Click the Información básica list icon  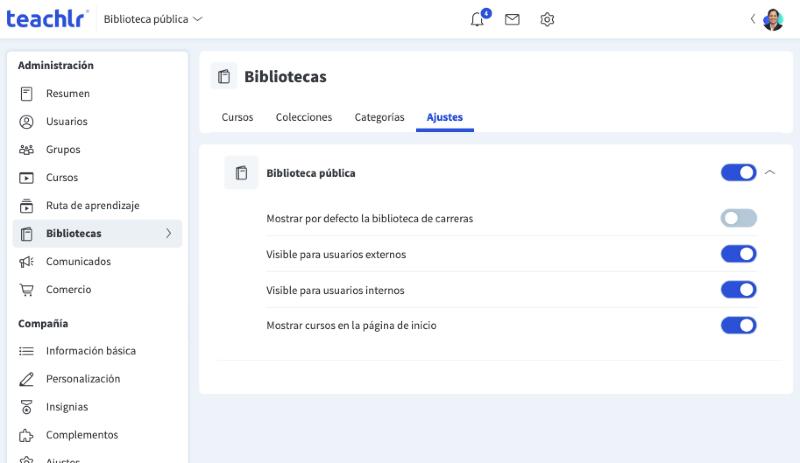(26, 351)
